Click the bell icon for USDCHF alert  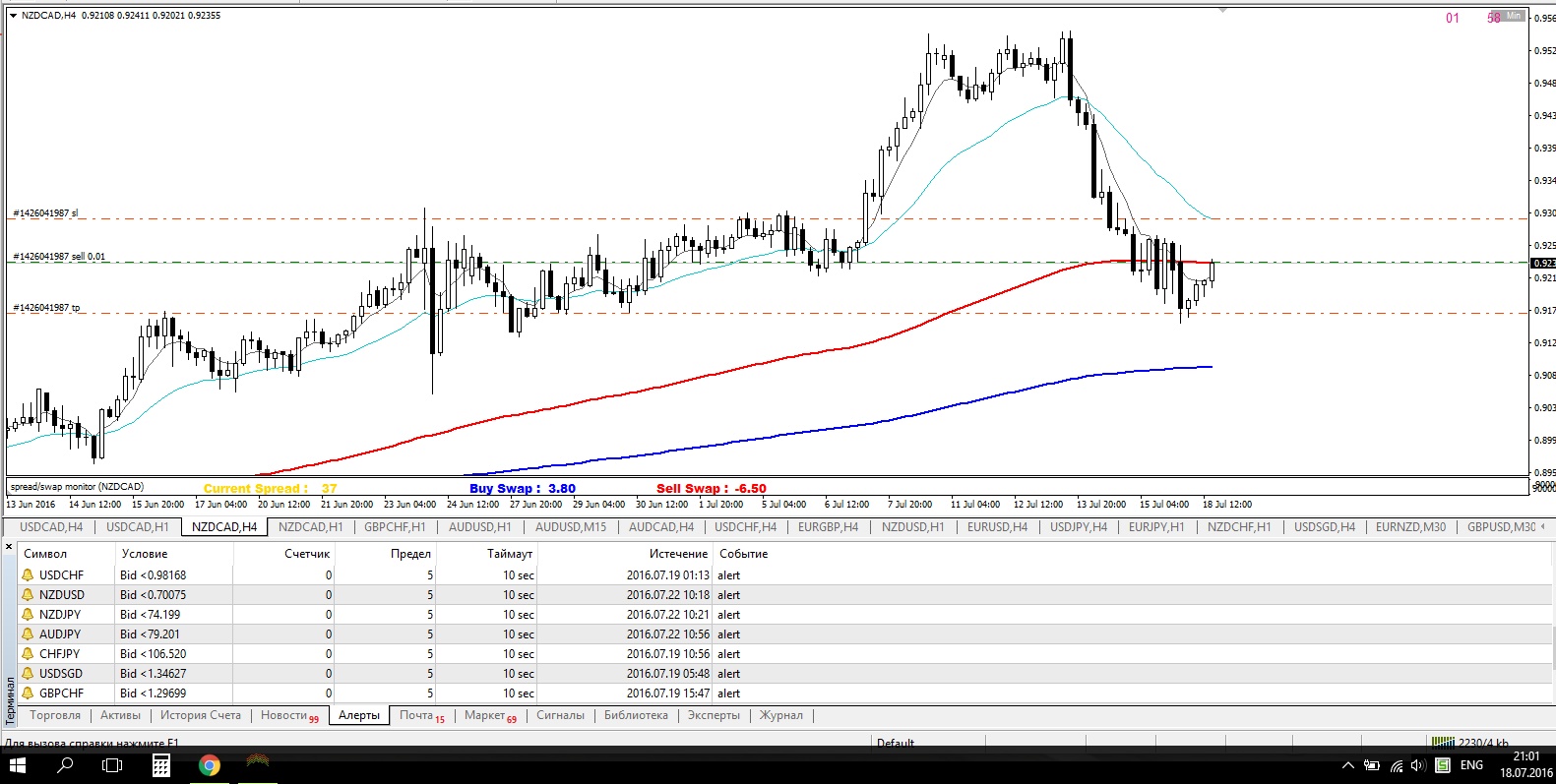pyautogui.click(x=28, y=575)
